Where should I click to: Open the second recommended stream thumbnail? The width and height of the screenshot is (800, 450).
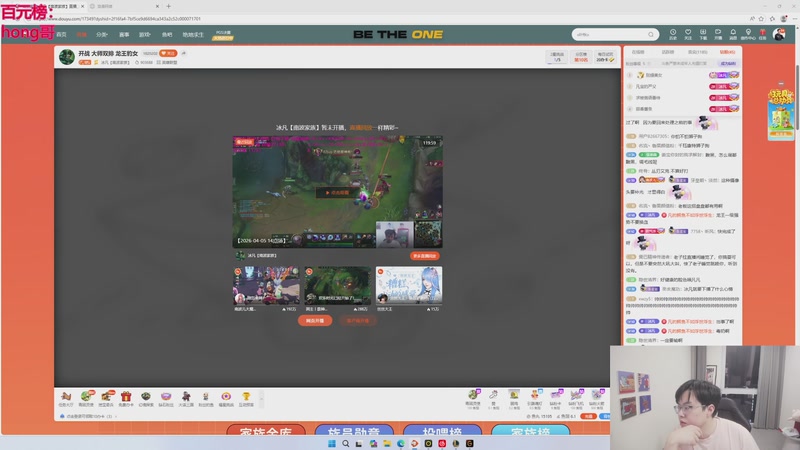(x=337, y=285)
